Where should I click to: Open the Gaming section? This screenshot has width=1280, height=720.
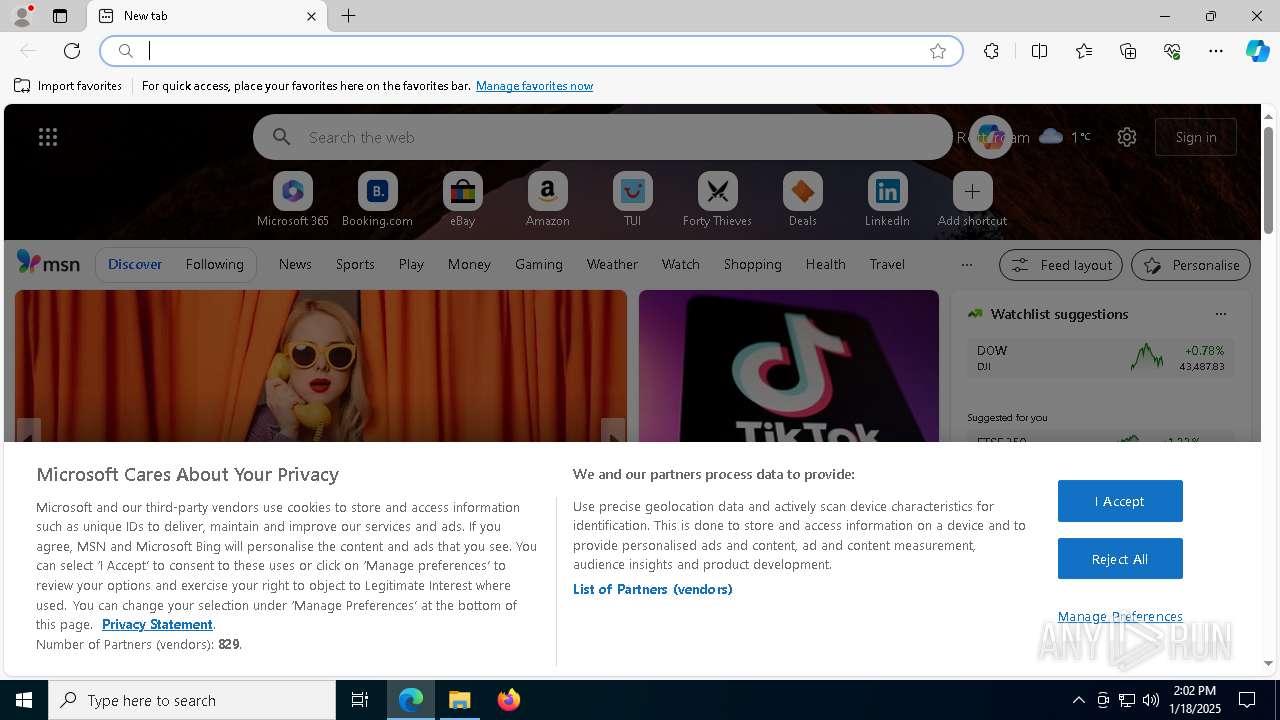538,264
